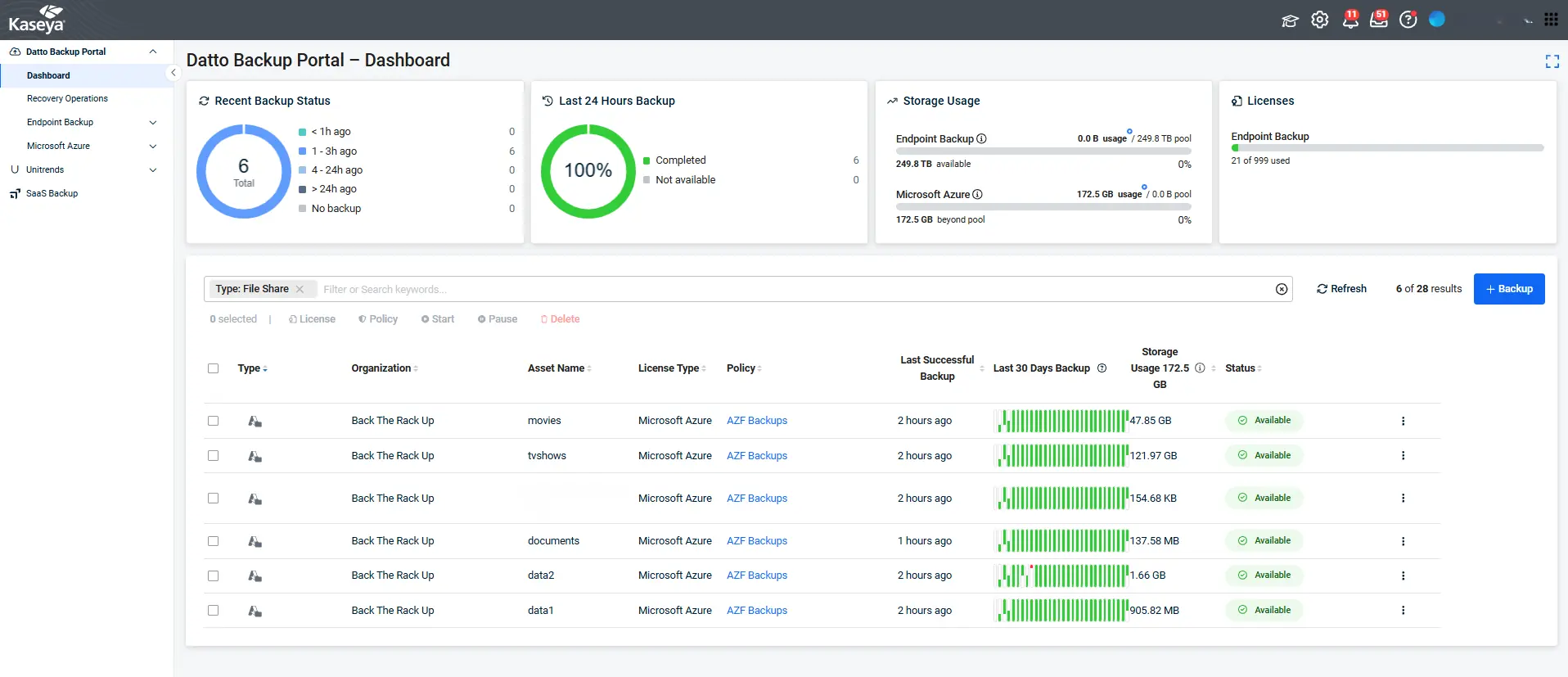The image size is (1568, 677).
Task: Open the apps grid launcher icon
Action: click(x=1551, y=20)
